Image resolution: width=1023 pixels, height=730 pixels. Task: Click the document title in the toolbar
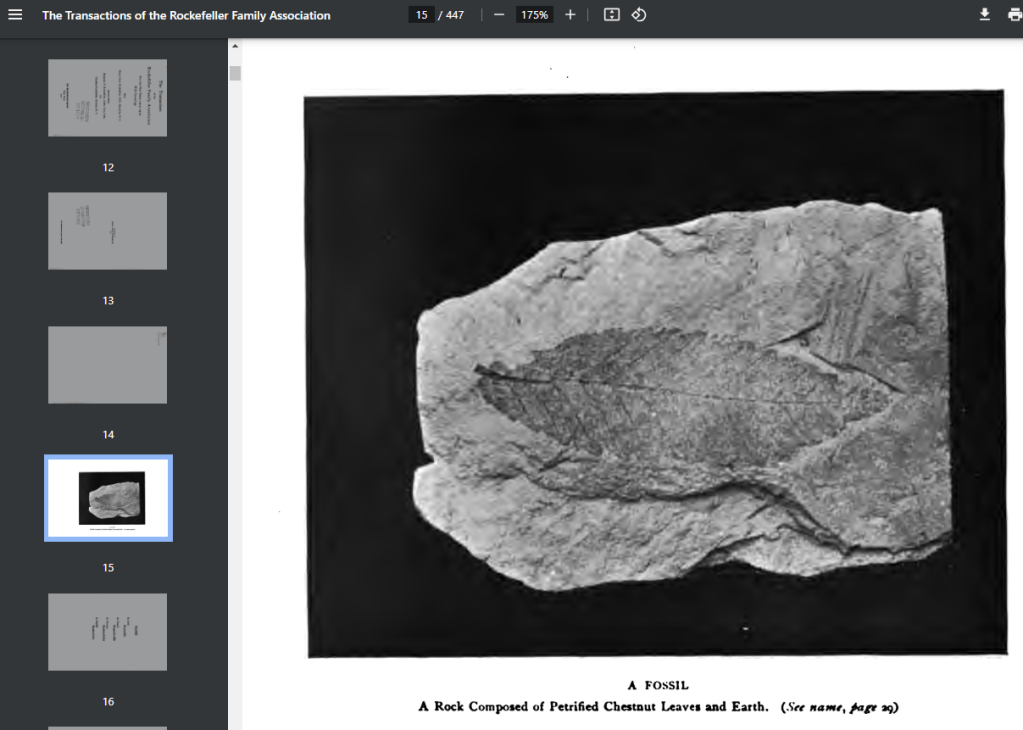coord(186,15)
